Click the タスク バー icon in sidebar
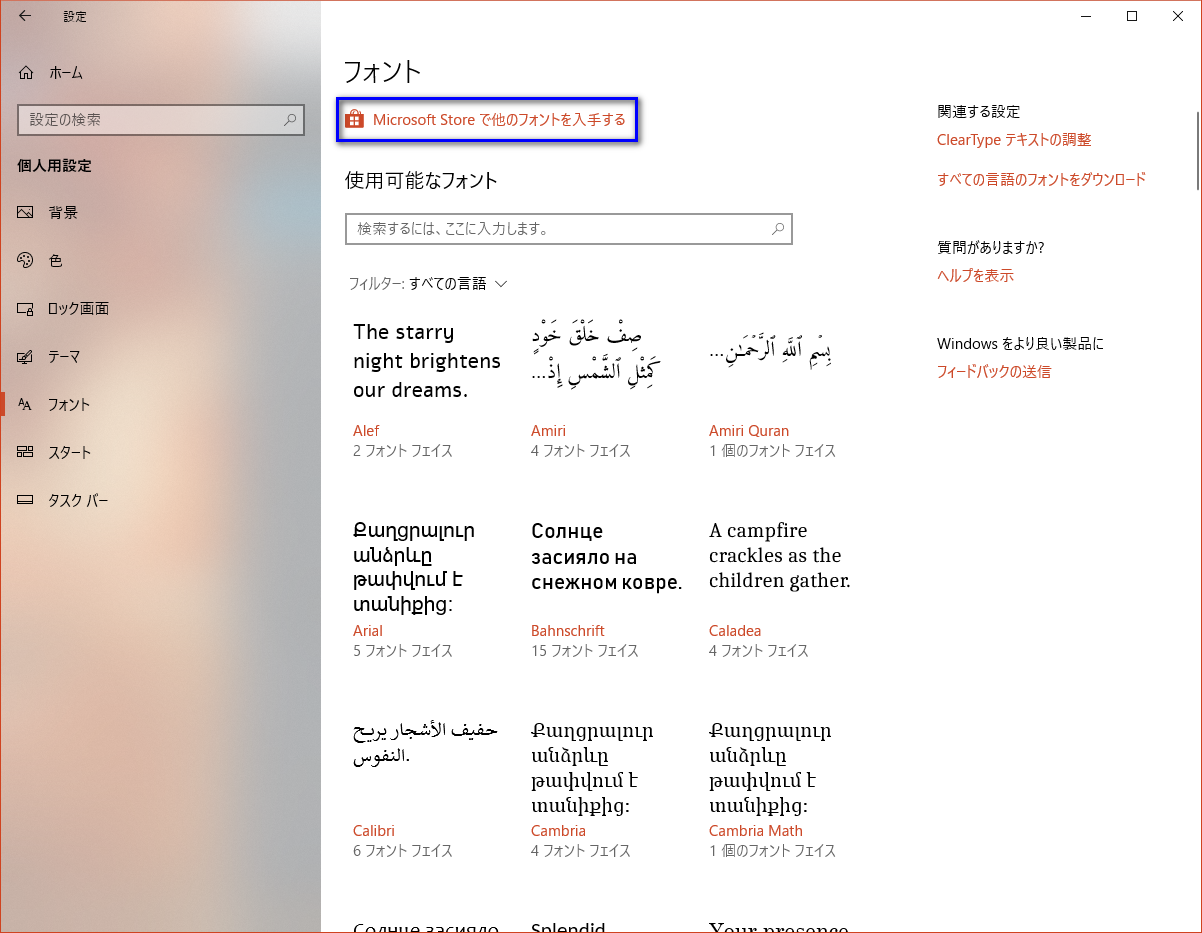The image size is (1202, 933). (26, 501)
